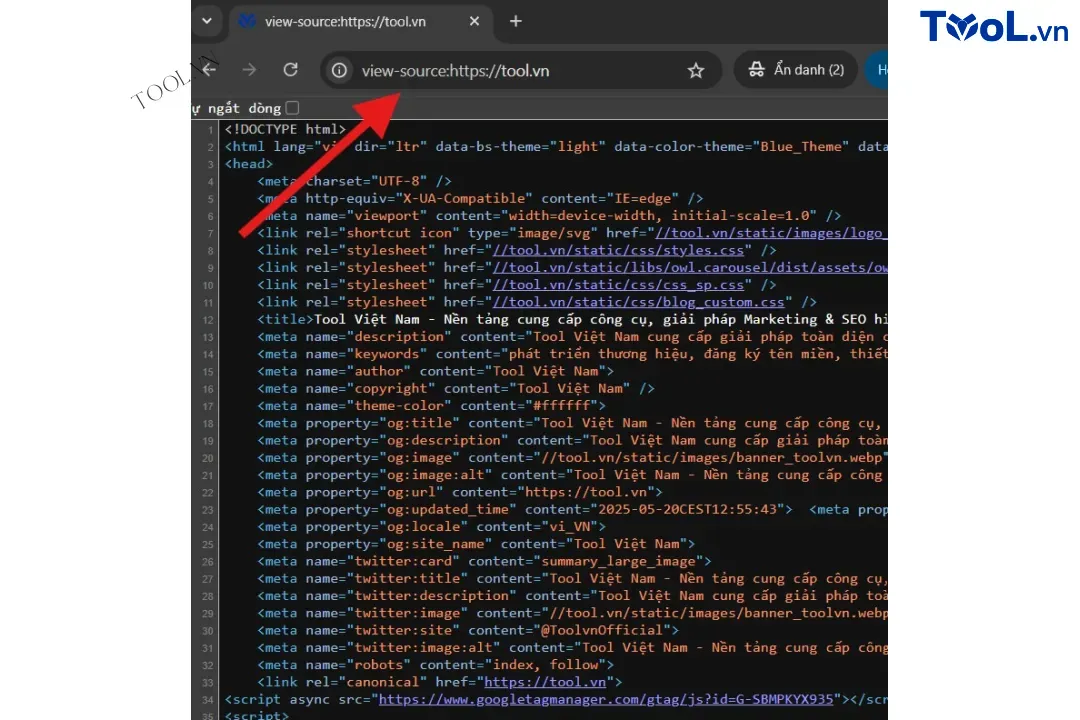Click the <title> tag line text
This screenshot has width=1080, height=720.
pos(572,319)
